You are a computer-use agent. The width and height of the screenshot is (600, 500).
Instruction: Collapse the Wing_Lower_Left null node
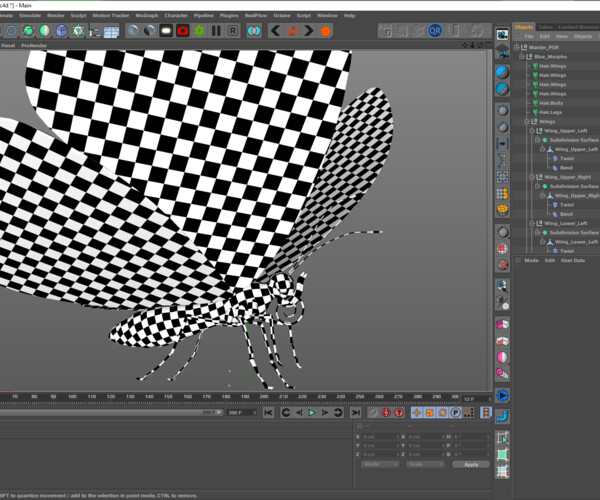click(x=532, y=223)
